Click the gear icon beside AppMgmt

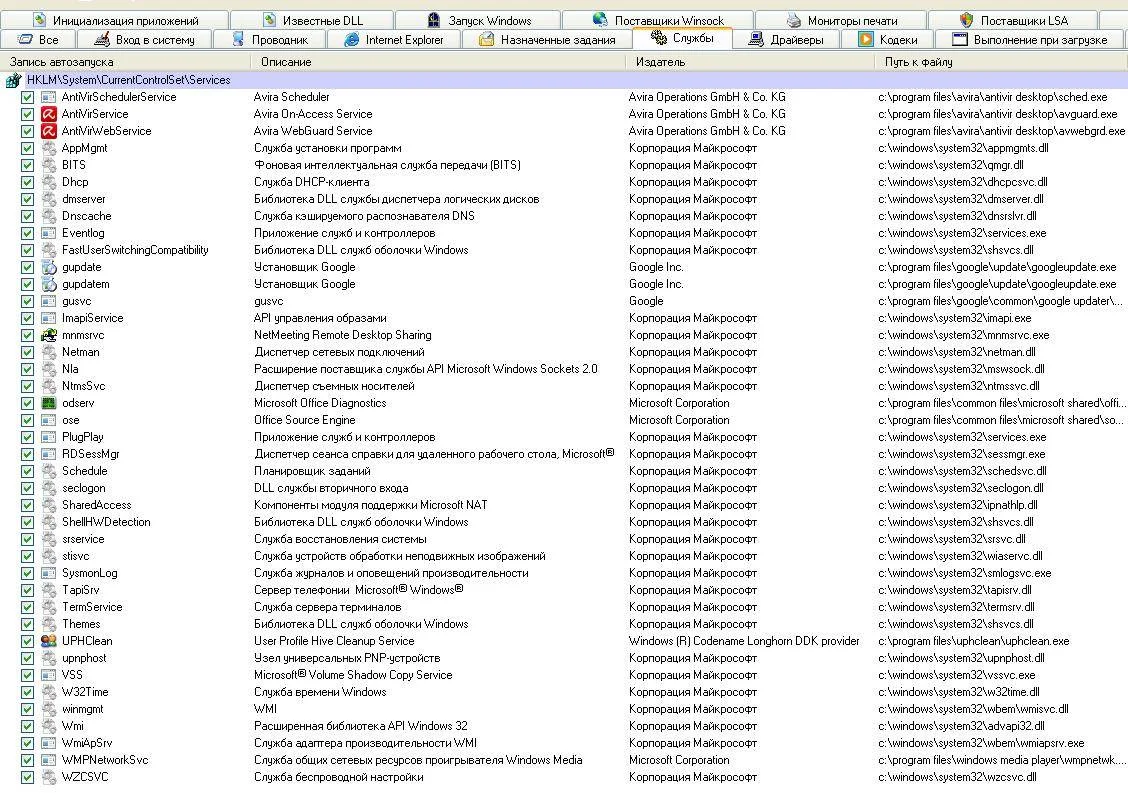pyautogui.click(x=48, y=148)
